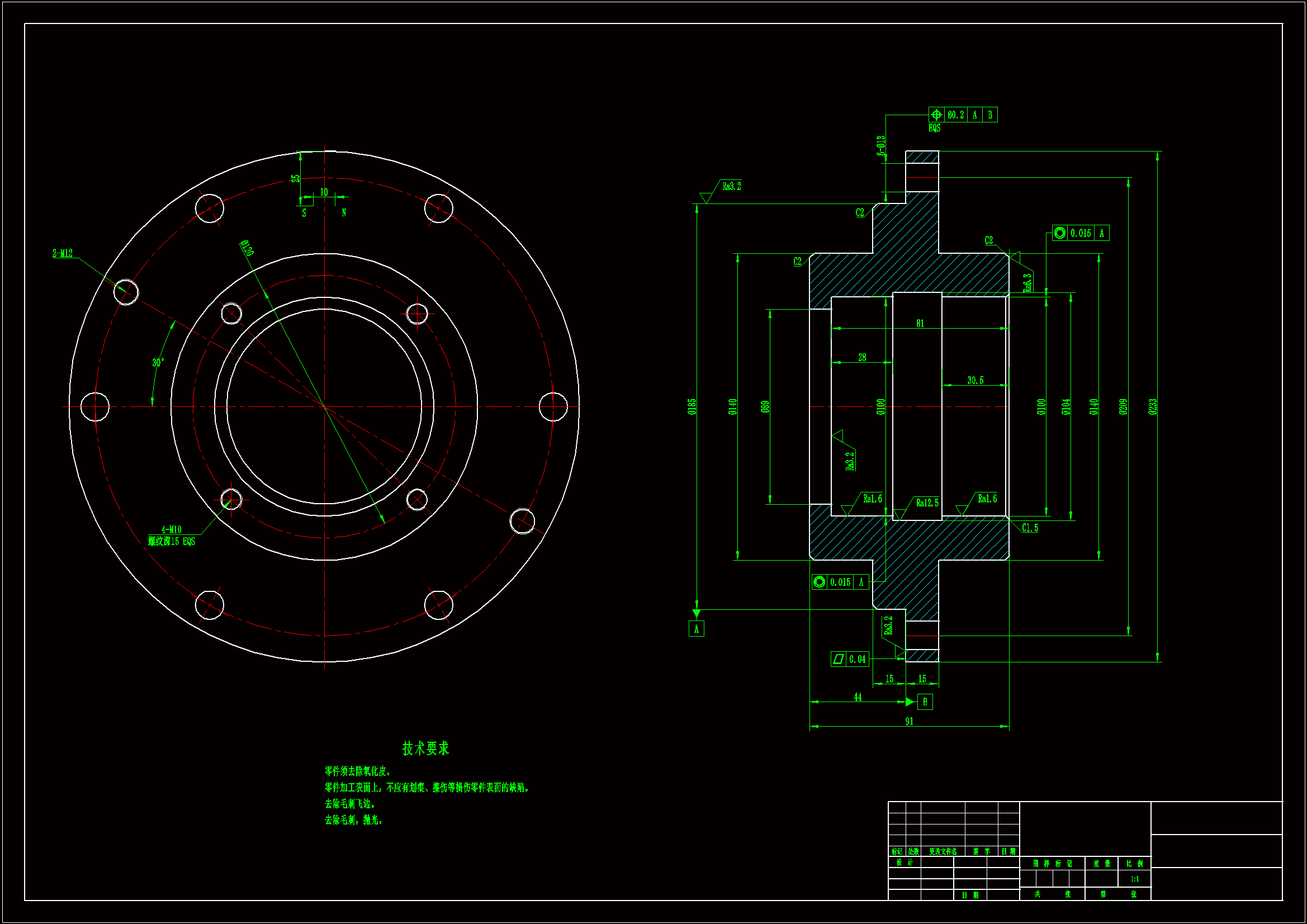Click the 设计 cell in title block
Screen dimensions: 1307x924
[x=904, y=863]
